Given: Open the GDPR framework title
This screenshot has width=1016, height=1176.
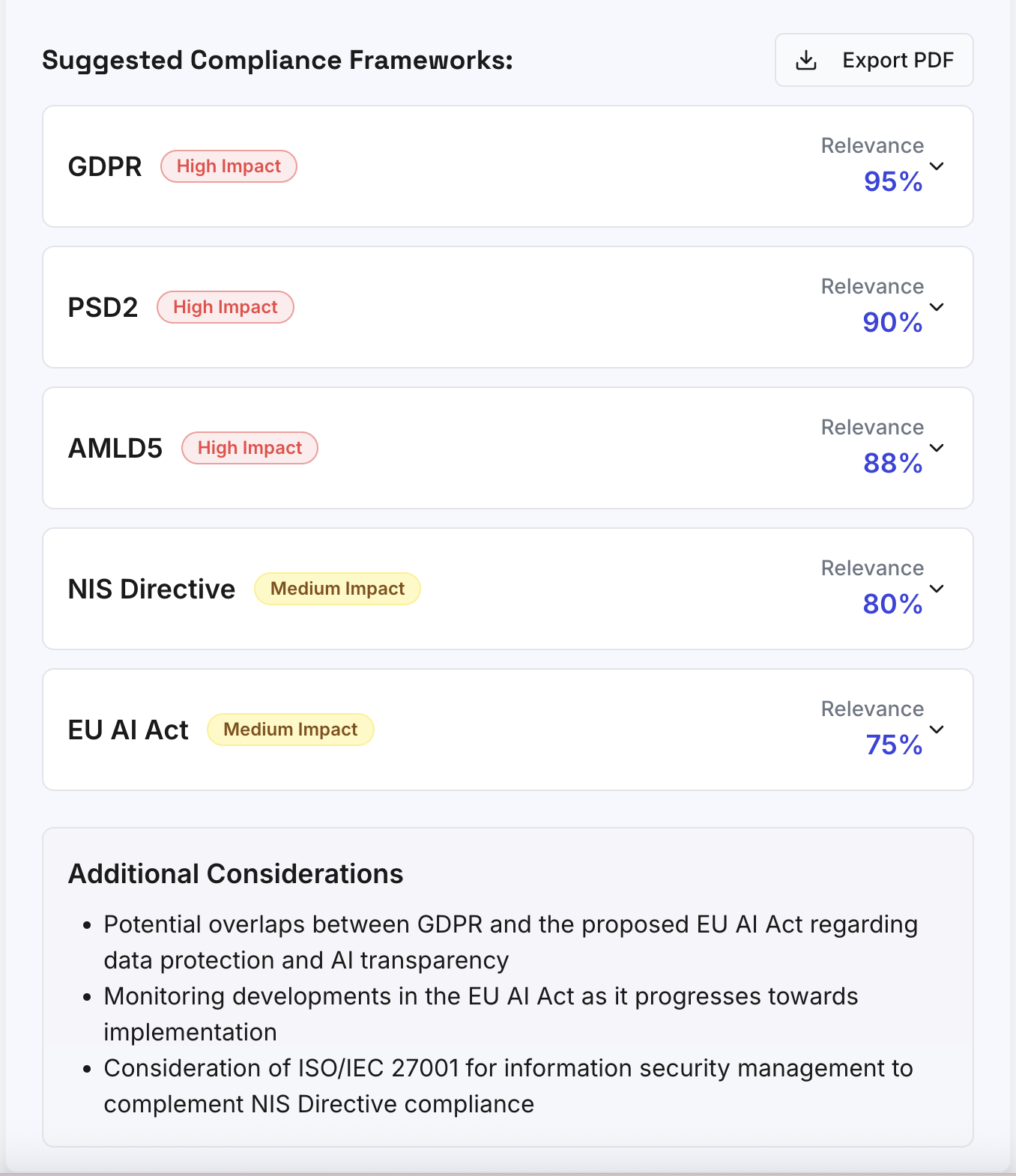Looking at the screenshot, I should pyautogui.click(x=105, y=166).
